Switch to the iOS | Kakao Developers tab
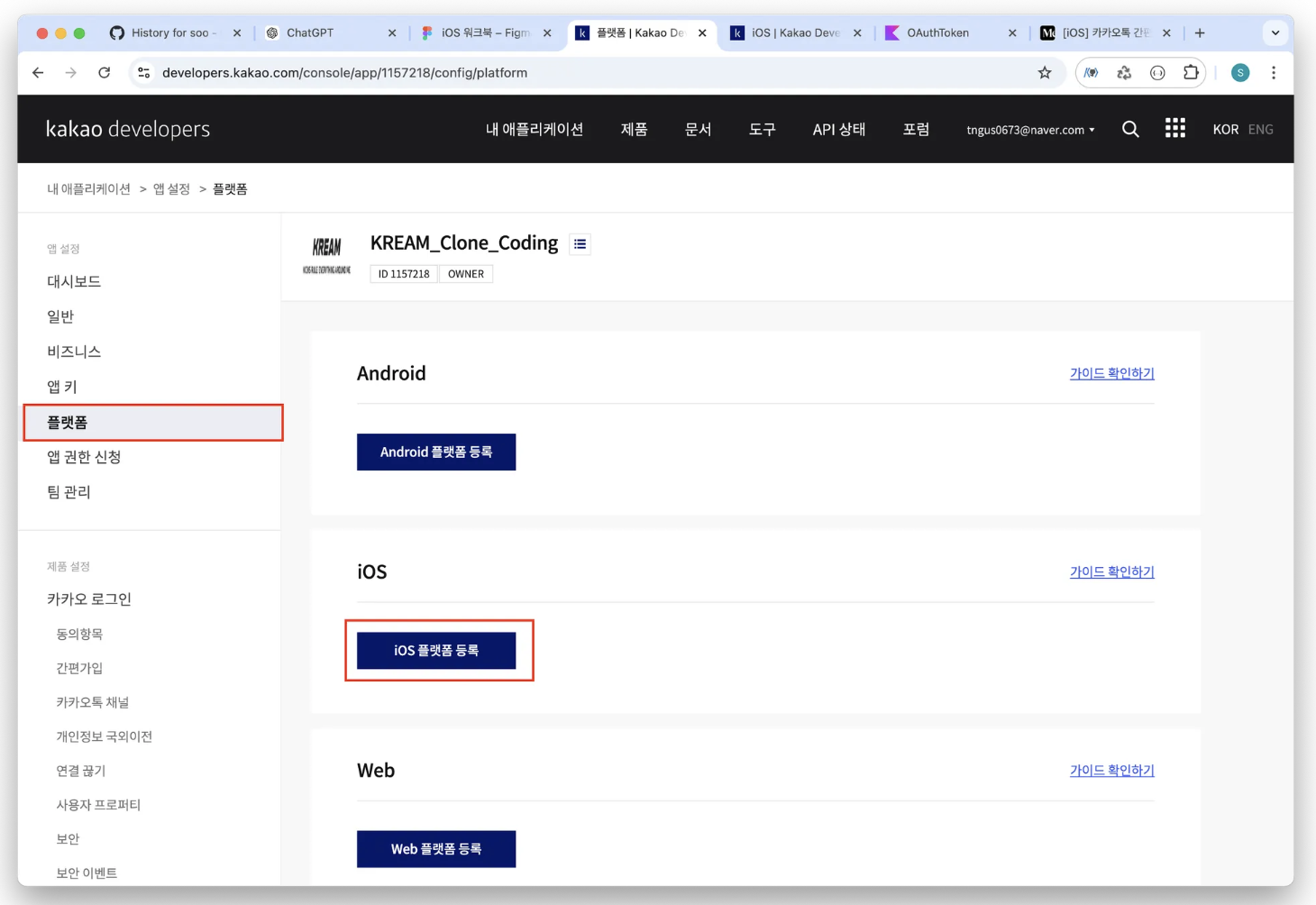This screenshot has width=1316, height=905. tap(795, 32)
